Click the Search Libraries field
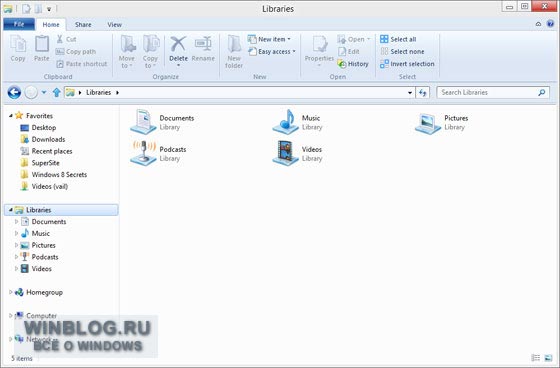Viewport: 560px width, 368px height. click(493, 93)
